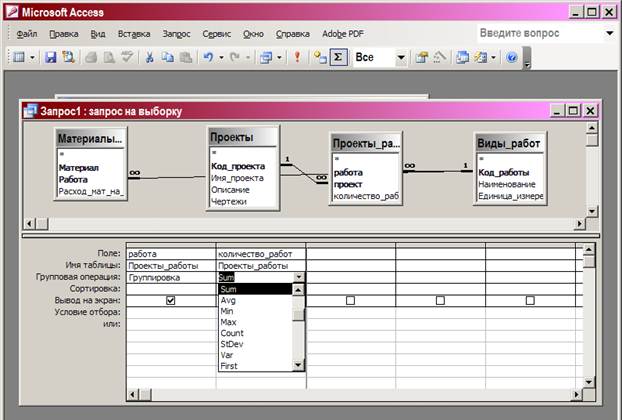This screenshot has width=622, height=420.
Task: Open the Запрос menu
Action: [176, 34]
